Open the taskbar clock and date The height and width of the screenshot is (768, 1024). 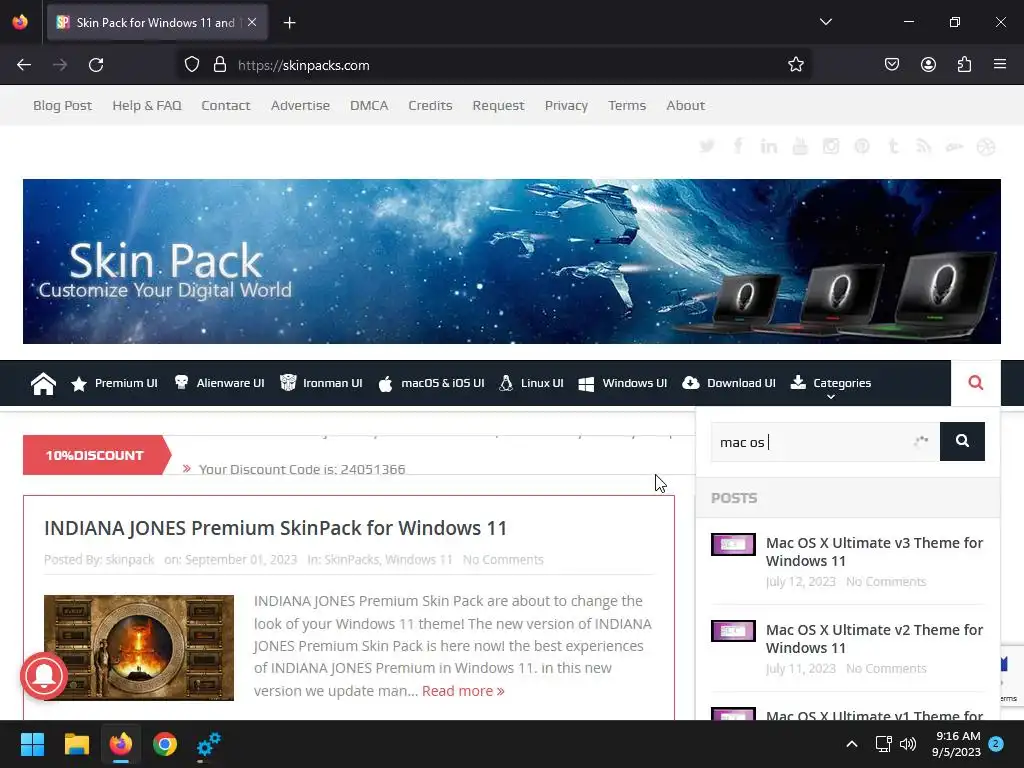tap(957, 744)
